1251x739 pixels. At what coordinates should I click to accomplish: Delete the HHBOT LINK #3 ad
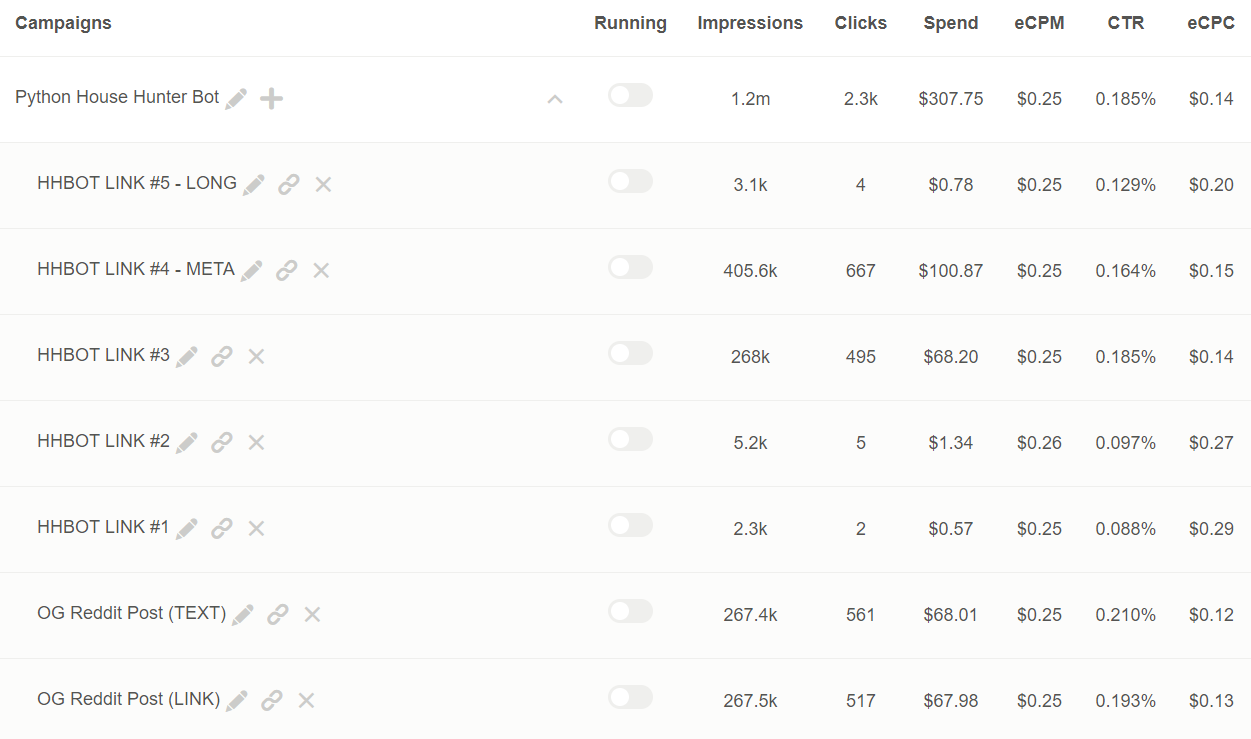point(256,356)
